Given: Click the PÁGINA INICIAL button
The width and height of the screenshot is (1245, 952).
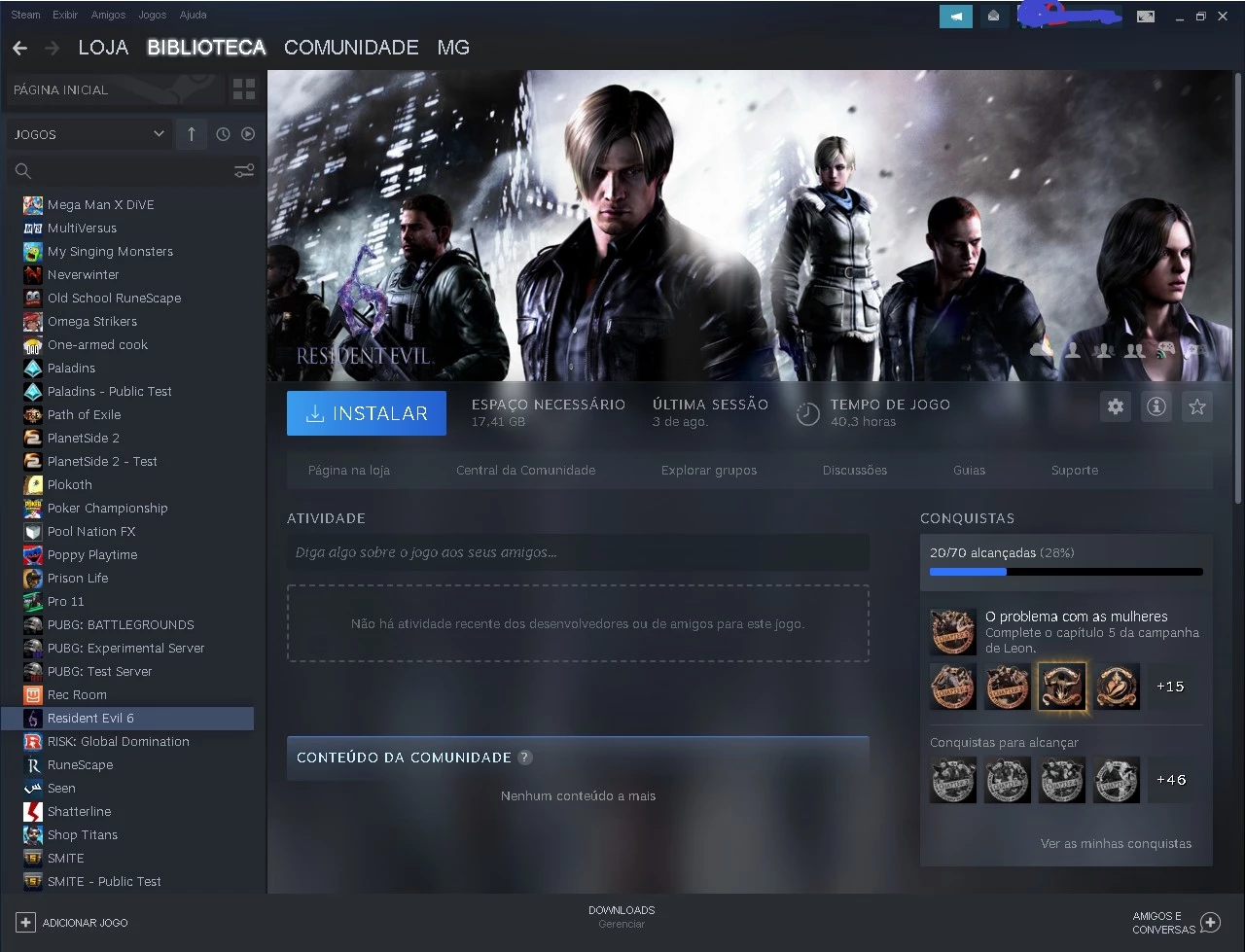Looking at the screenshot, I should coord(115,89).
